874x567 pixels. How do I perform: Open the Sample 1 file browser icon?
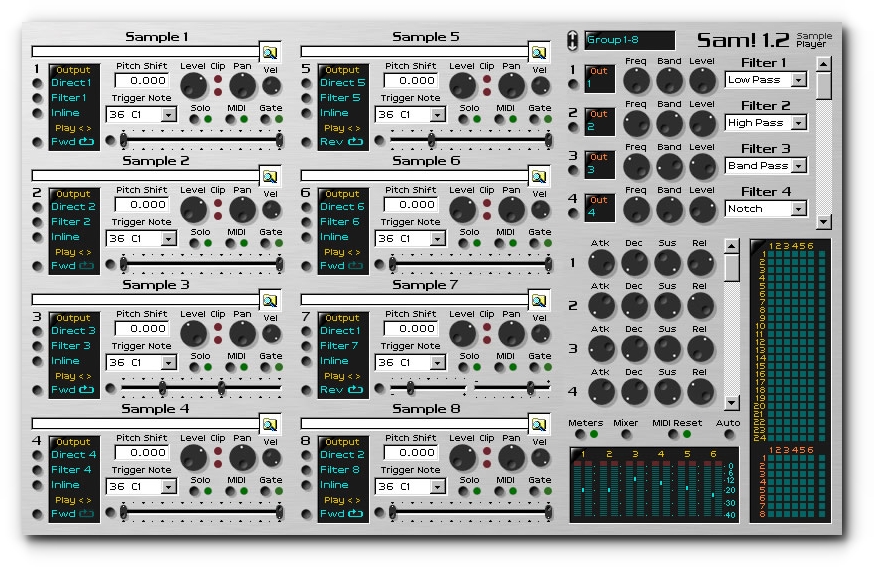(270, 52)
